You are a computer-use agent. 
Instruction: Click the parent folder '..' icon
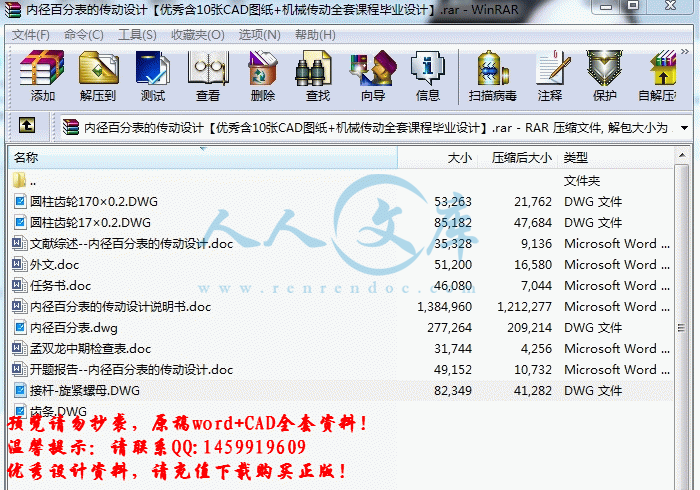[x=19, y=180]
